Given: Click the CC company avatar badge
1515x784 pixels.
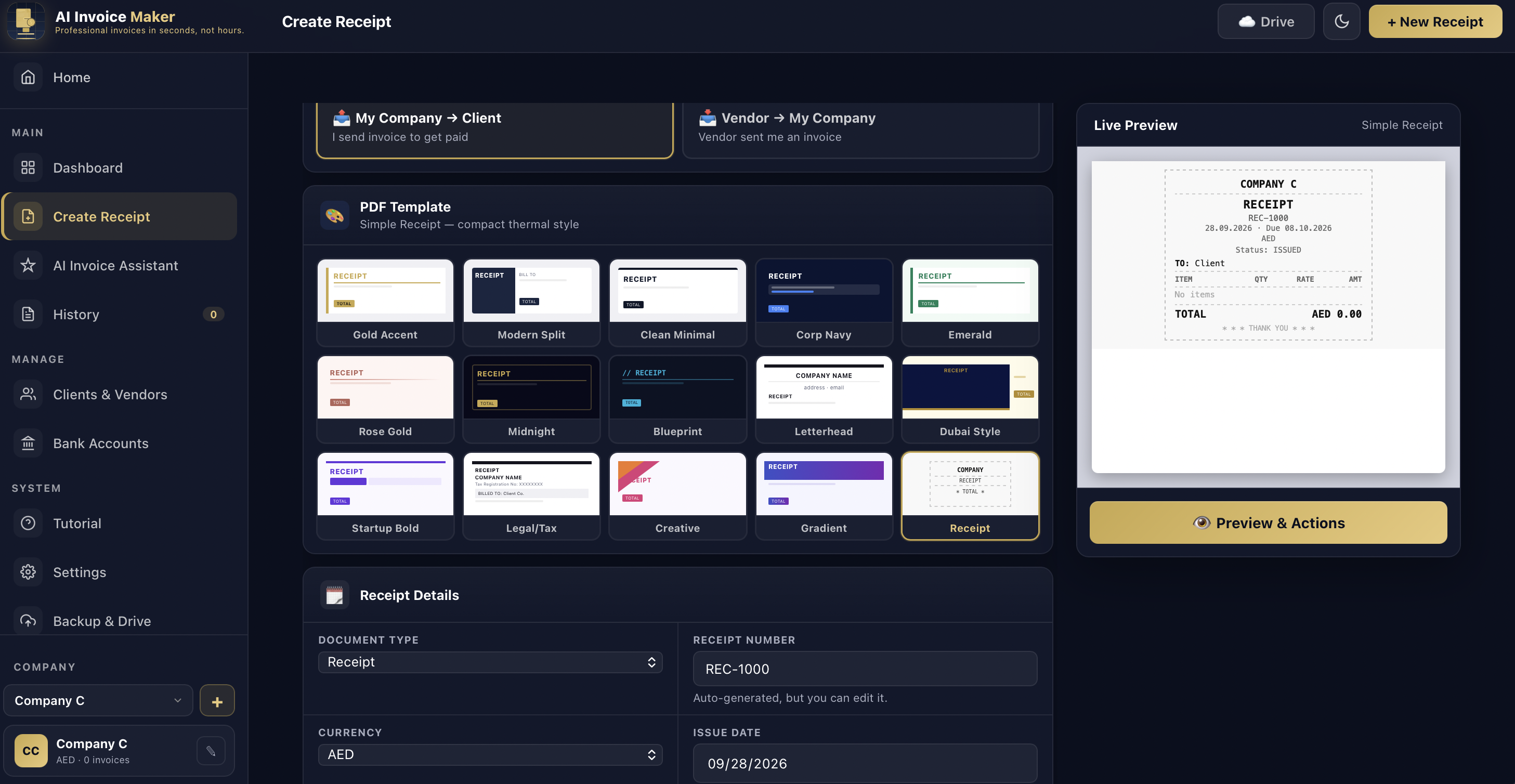Looking at the screenshot, I should pos(31,751).
